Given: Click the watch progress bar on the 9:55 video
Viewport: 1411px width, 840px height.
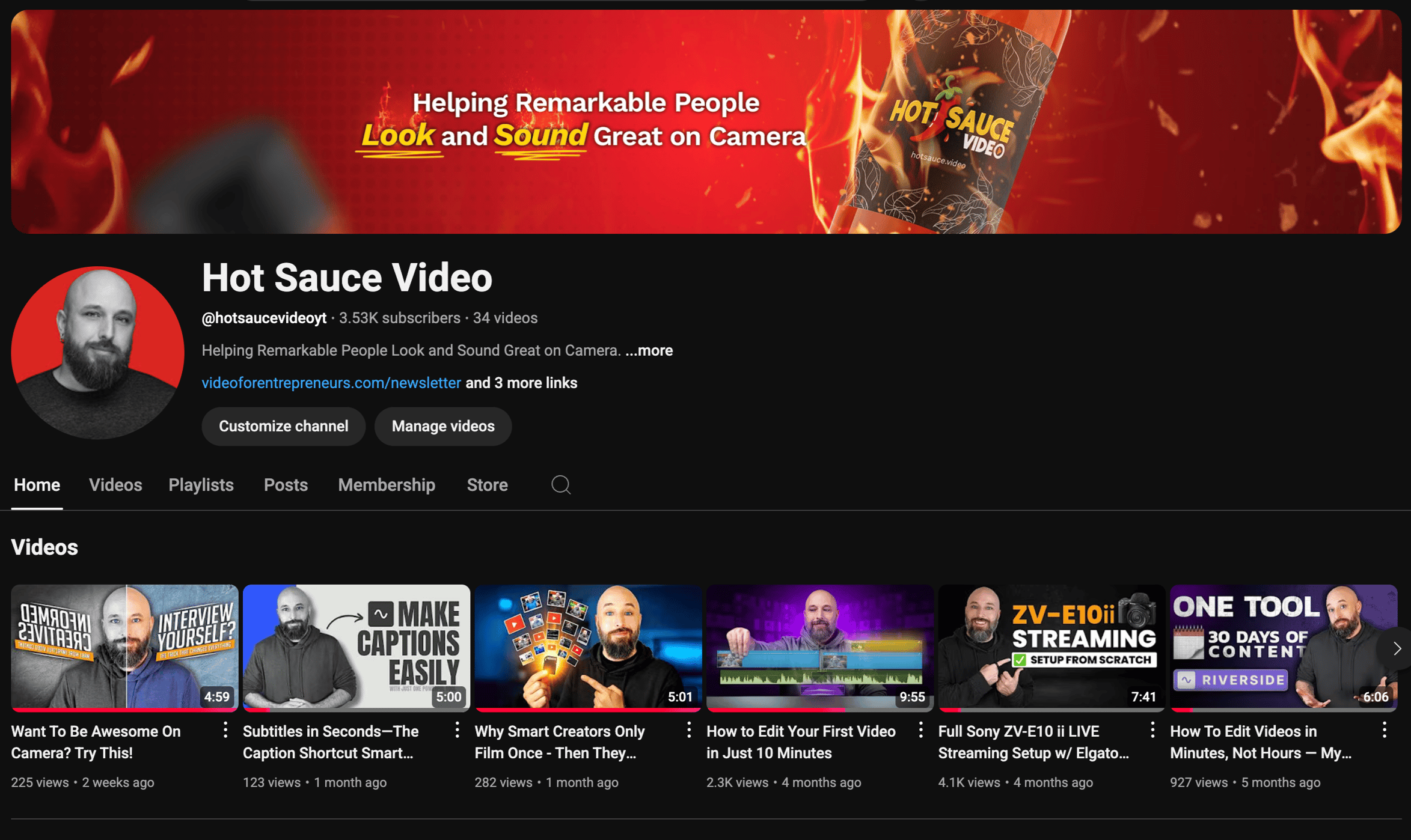Looking at the screenshot, I should coord(820,710).
